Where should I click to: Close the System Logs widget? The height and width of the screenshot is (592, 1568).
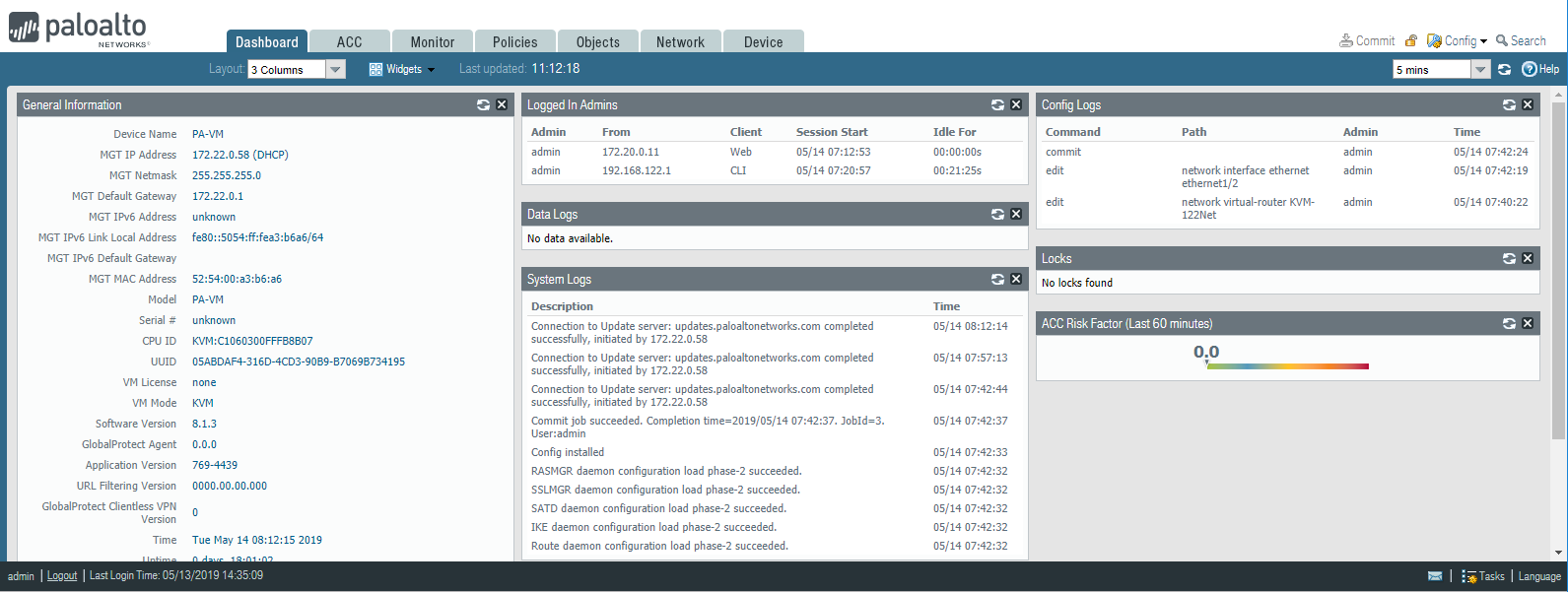(x=1016, y=279)
